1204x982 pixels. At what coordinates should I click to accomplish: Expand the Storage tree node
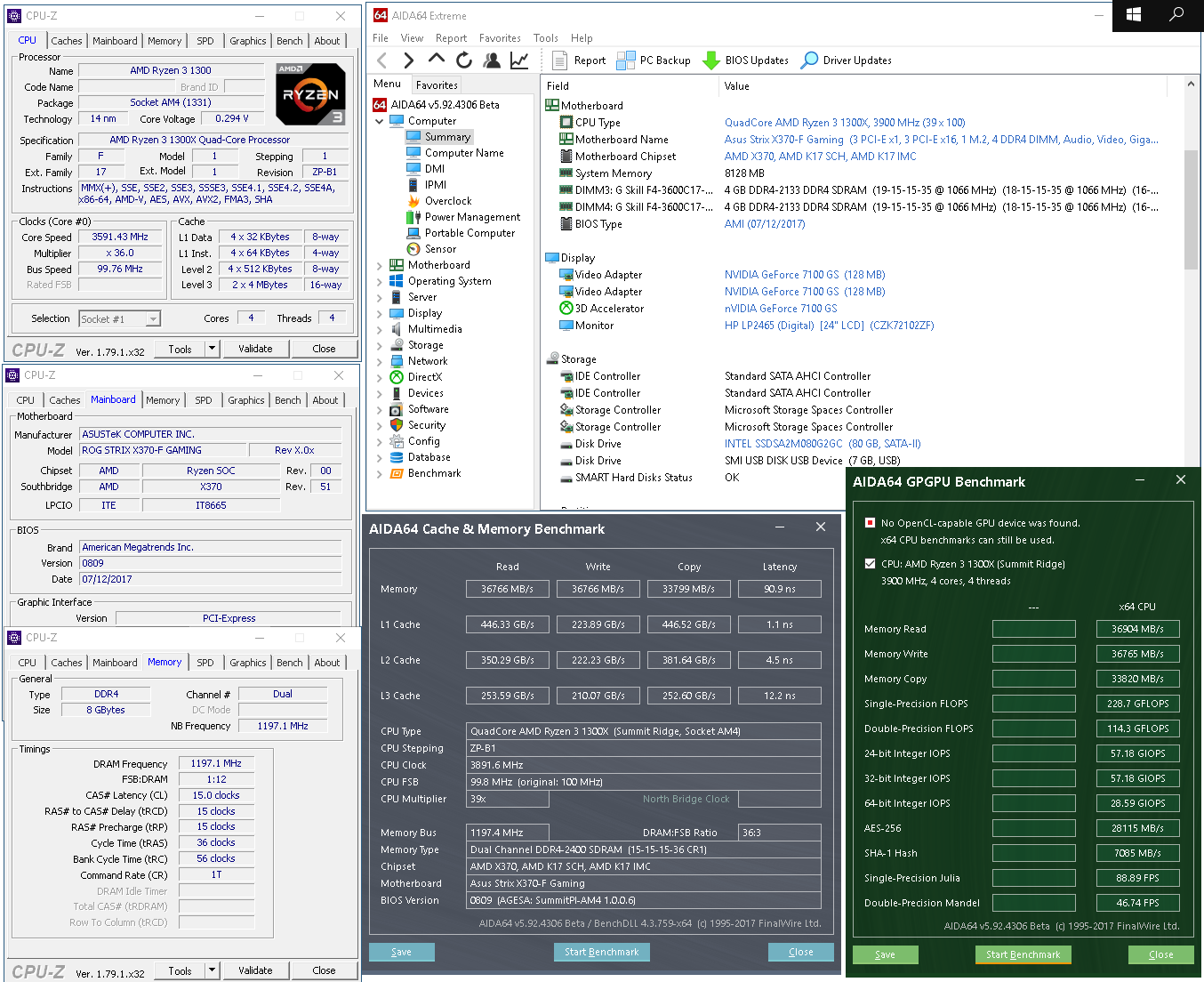(x=380, y=345)
